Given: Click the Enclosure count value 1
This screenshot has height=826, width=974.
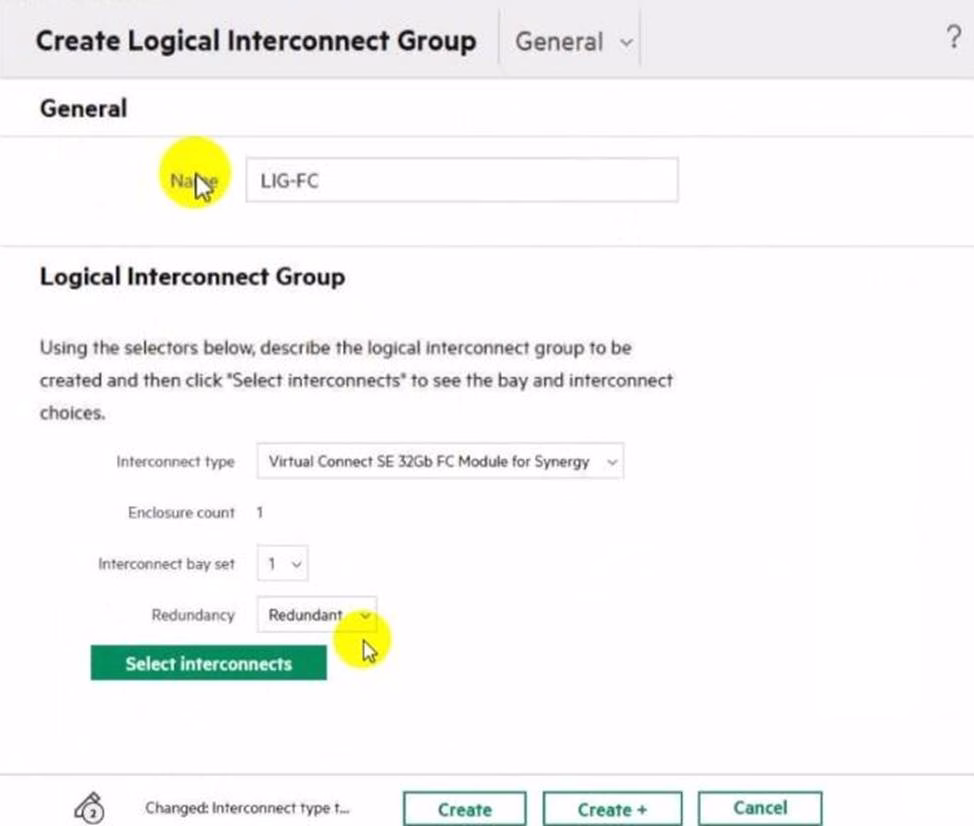Looking at the screenshot, I should pos(260,513).
